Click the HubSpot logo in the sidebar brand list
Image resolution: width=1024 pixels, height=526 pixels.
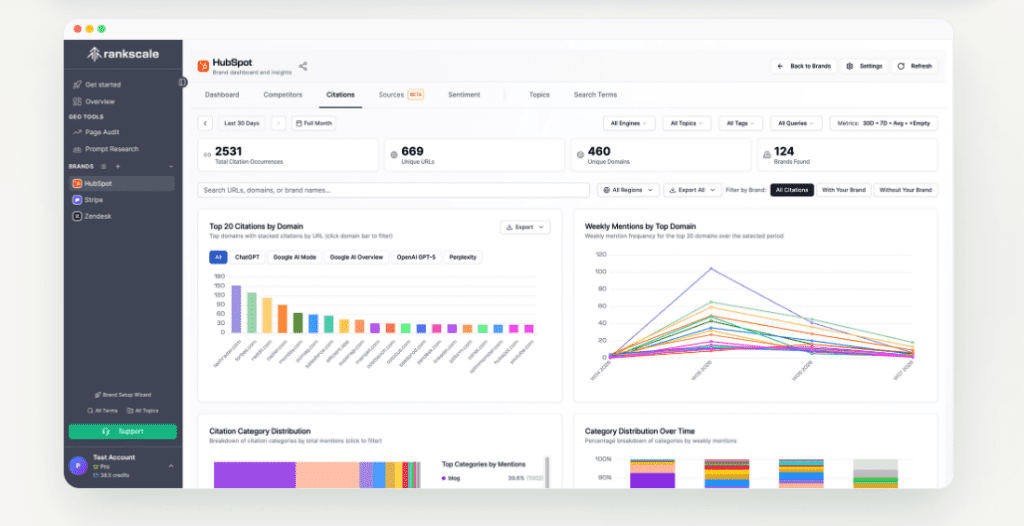click(x=77, y=184)
